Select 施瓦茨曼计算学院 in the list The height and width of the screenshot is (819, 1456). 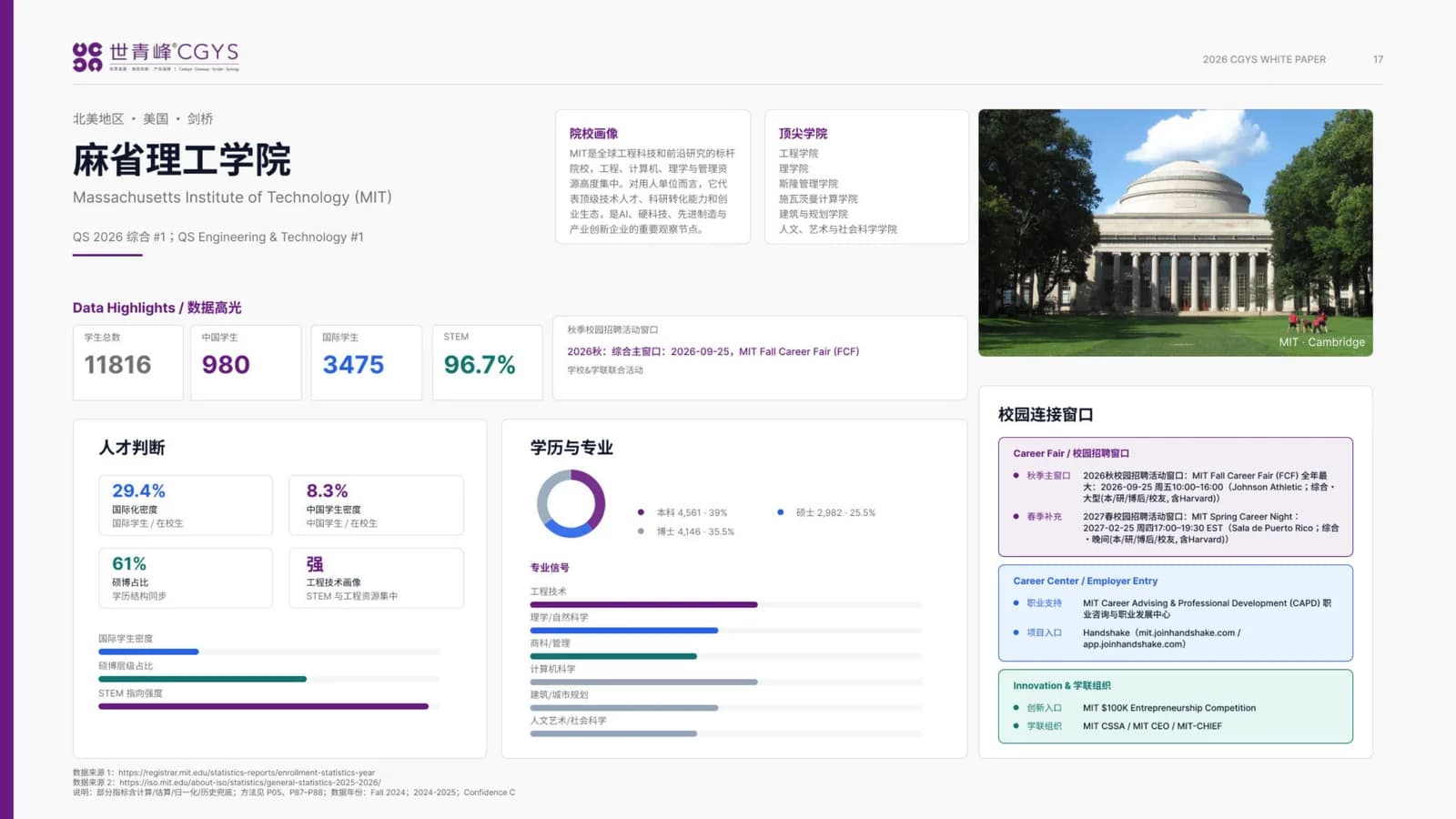(x=818, y=198)
